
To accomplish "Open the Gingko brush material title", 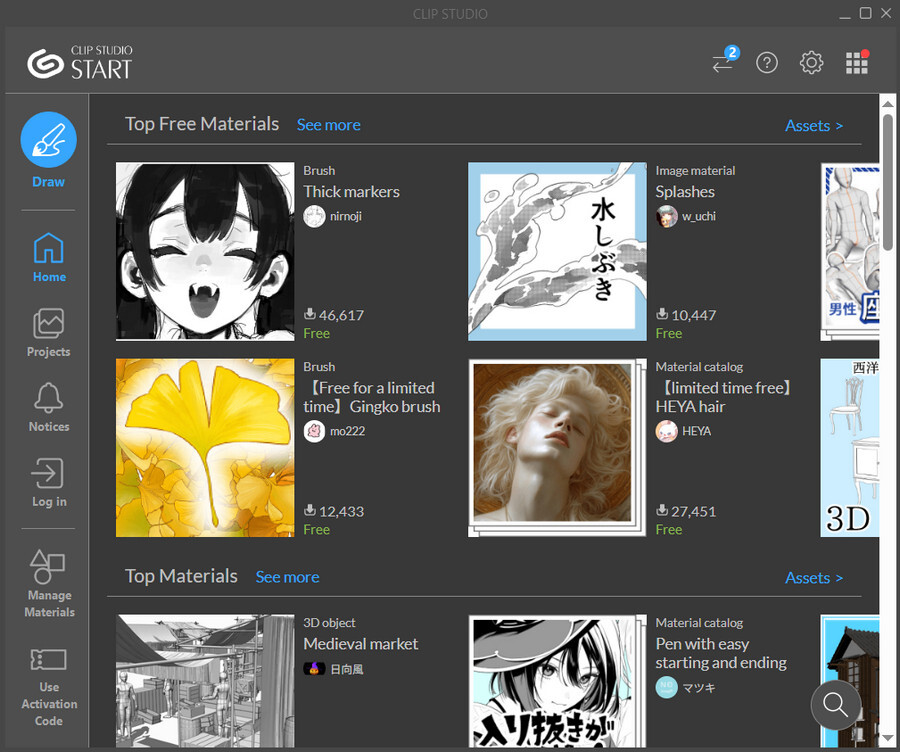I will click(371, 397).
